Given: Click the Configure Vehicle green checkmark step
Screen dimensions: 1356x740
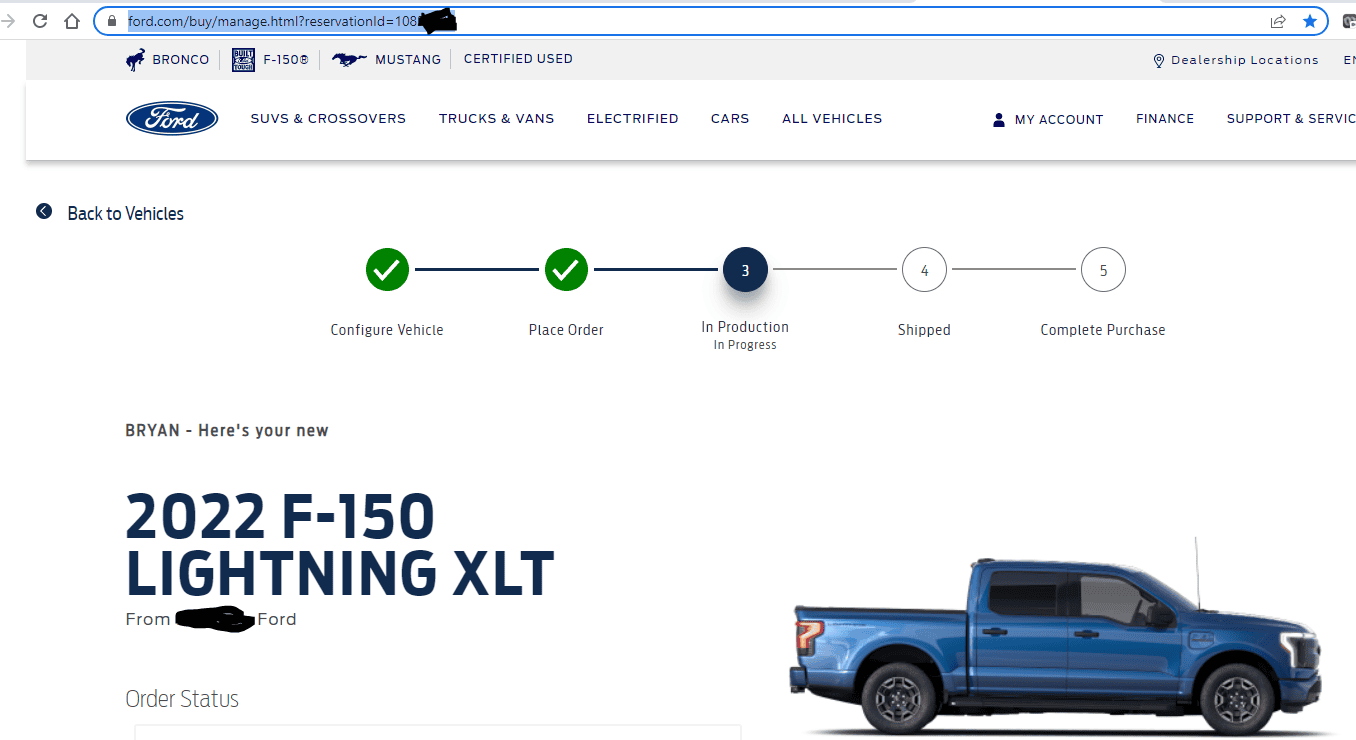Looking at the screenshot, I should 387,270.
